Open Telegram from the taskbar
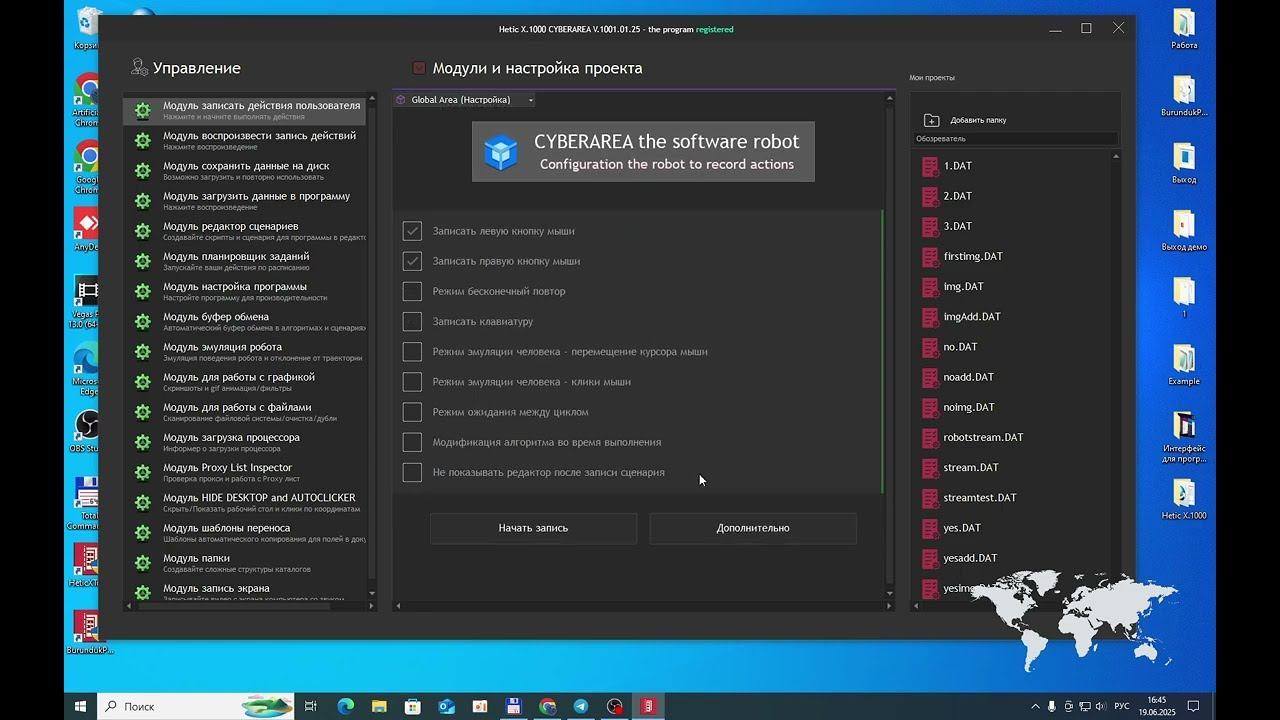1280x720 pixels. click(581, 706)
